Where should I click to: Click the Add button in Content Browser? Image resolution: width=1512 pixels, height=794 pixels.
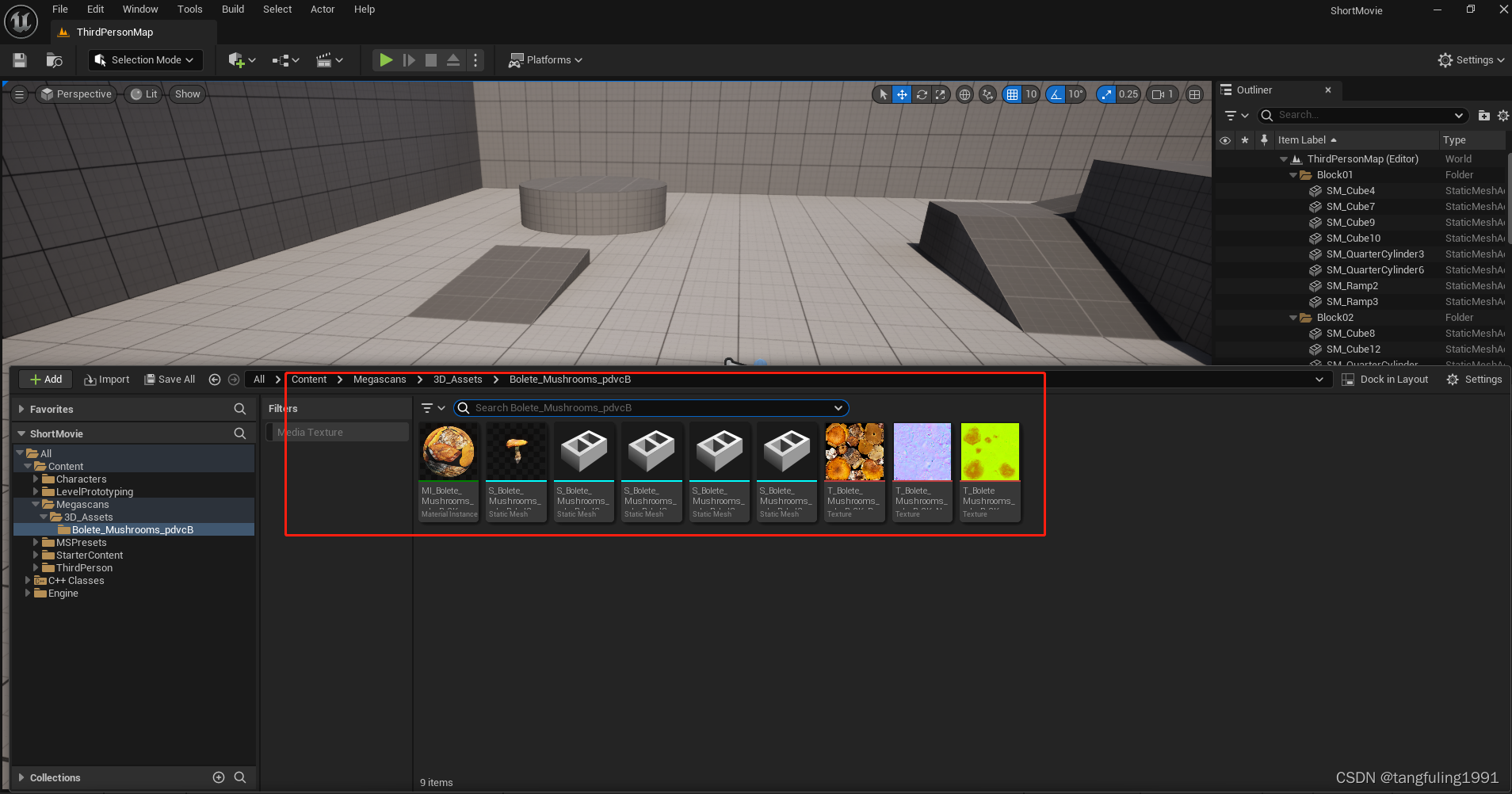point(46,380)
